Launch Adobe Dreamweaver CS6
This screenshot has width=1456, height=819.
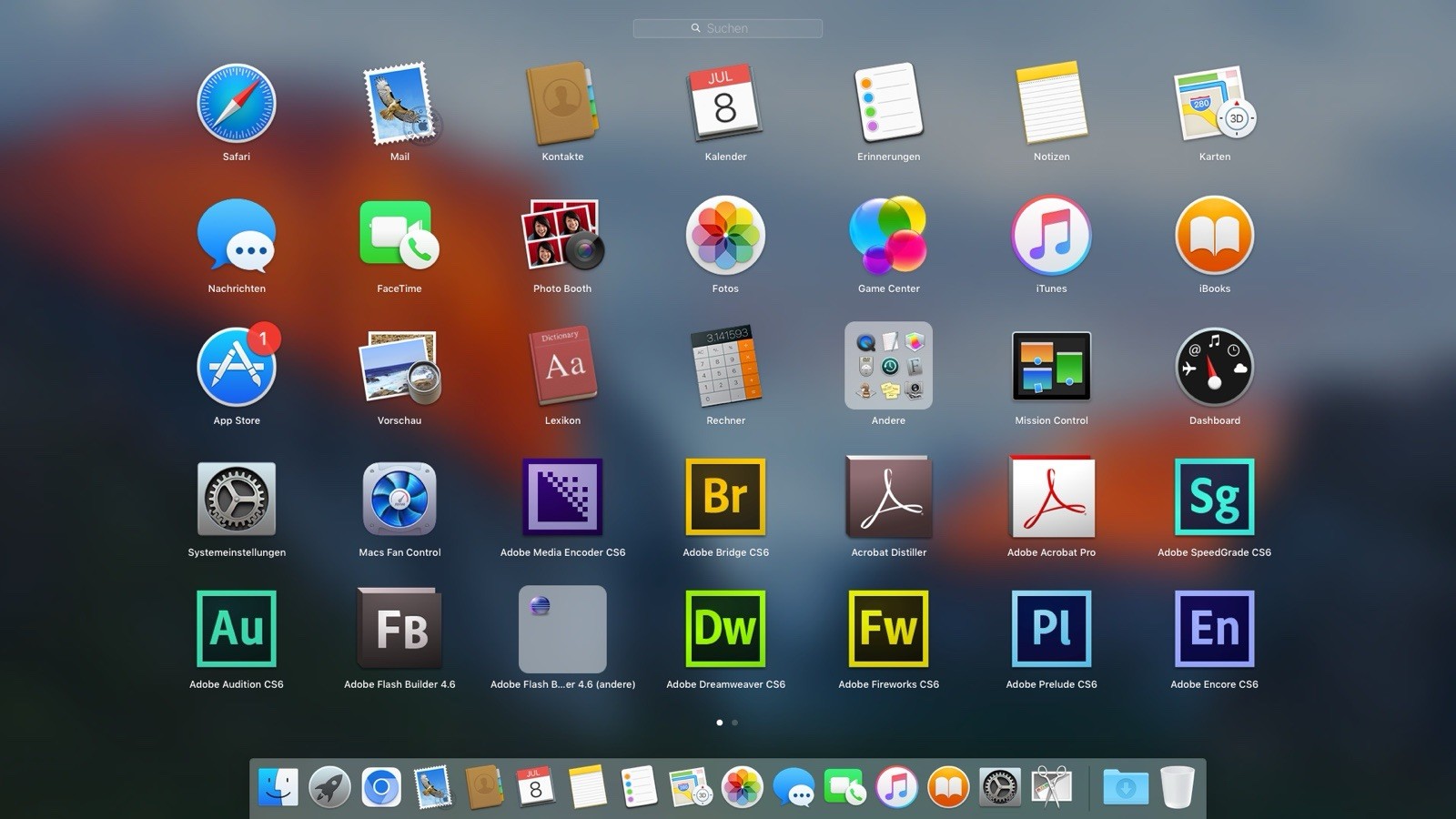pos(725,629)
